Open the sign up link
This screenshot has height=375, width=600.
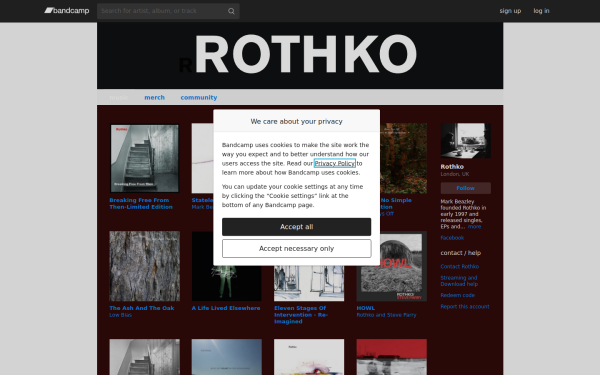point(510,11)
